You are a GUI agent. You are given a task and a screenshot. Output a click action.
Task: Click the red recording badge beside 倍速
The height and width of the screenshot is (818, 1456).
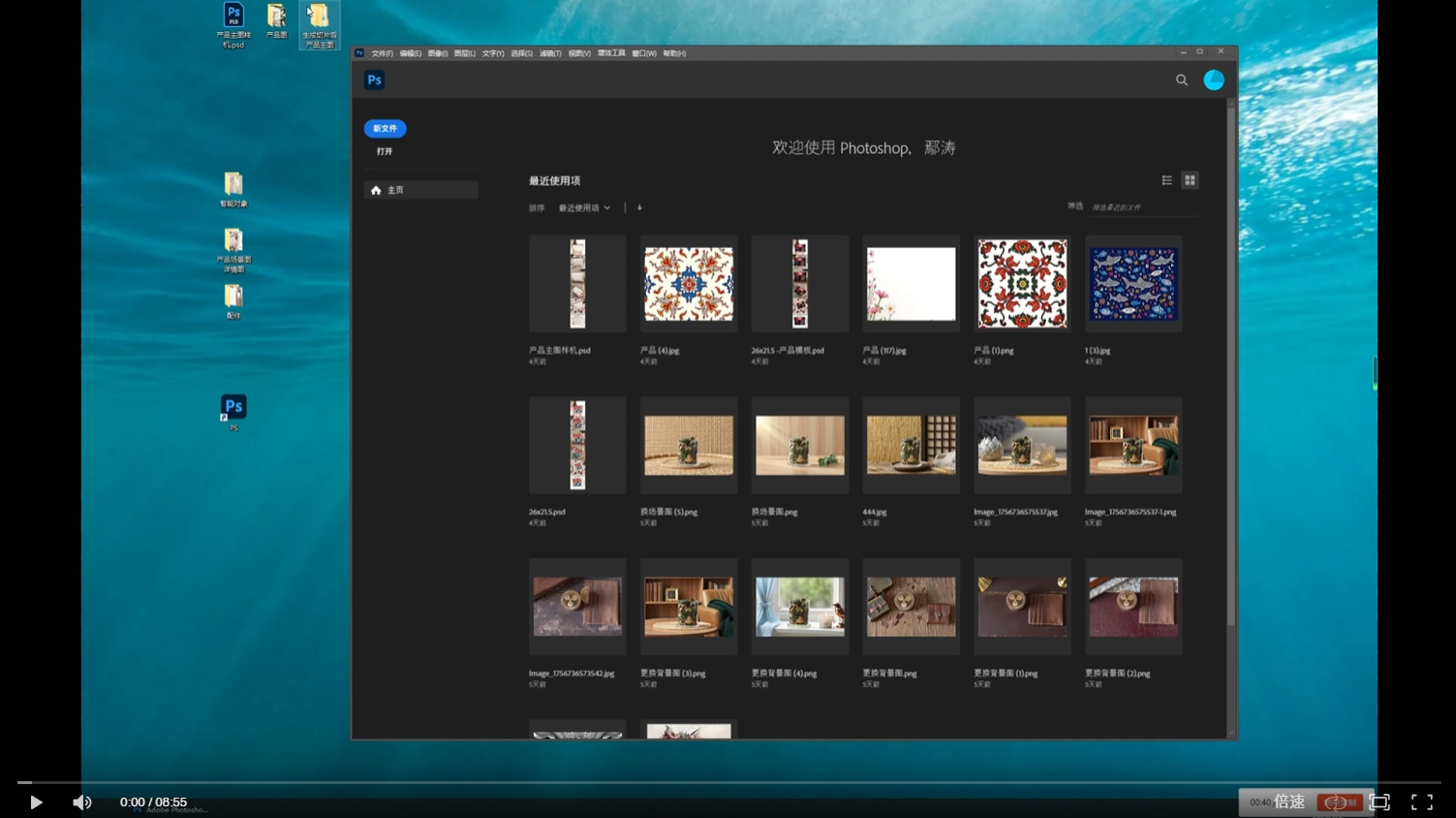pos(1340,802)
